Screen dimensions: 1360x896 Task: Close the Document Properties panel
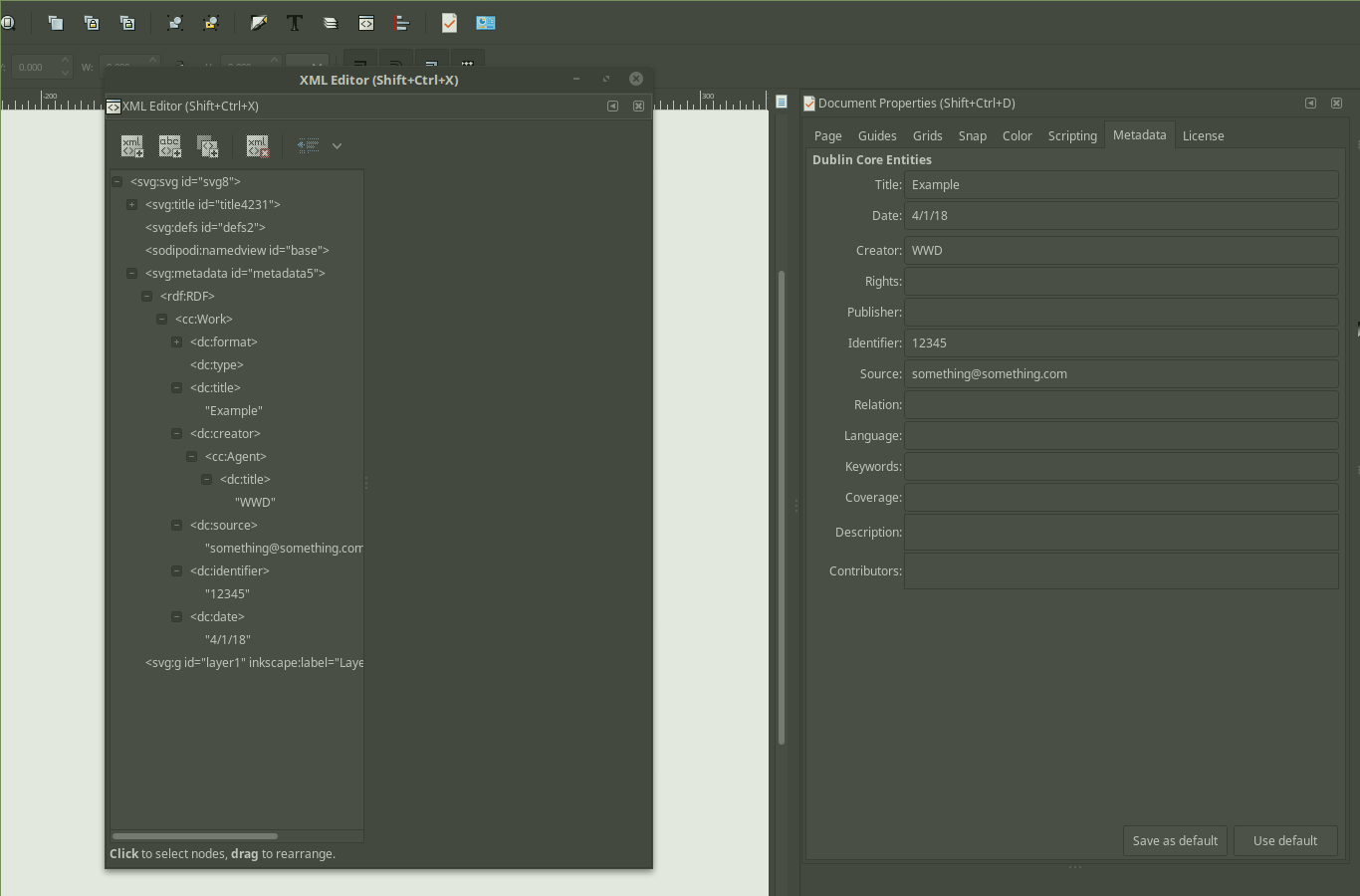[1337, 103]
